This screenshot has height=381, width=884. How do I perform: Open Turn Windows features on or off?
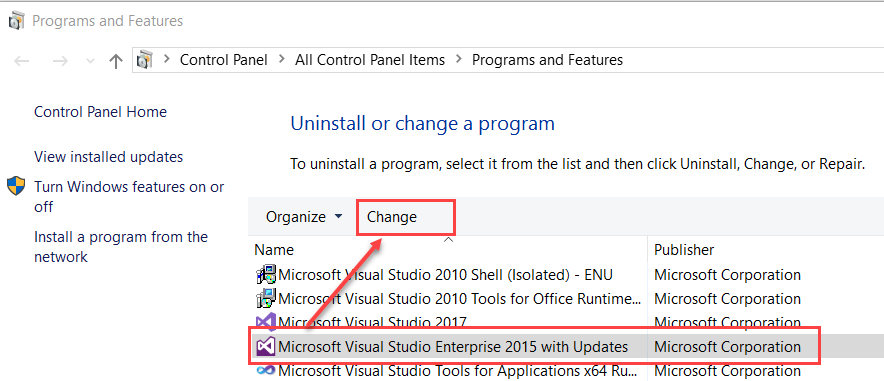click(x=129, y=197)
